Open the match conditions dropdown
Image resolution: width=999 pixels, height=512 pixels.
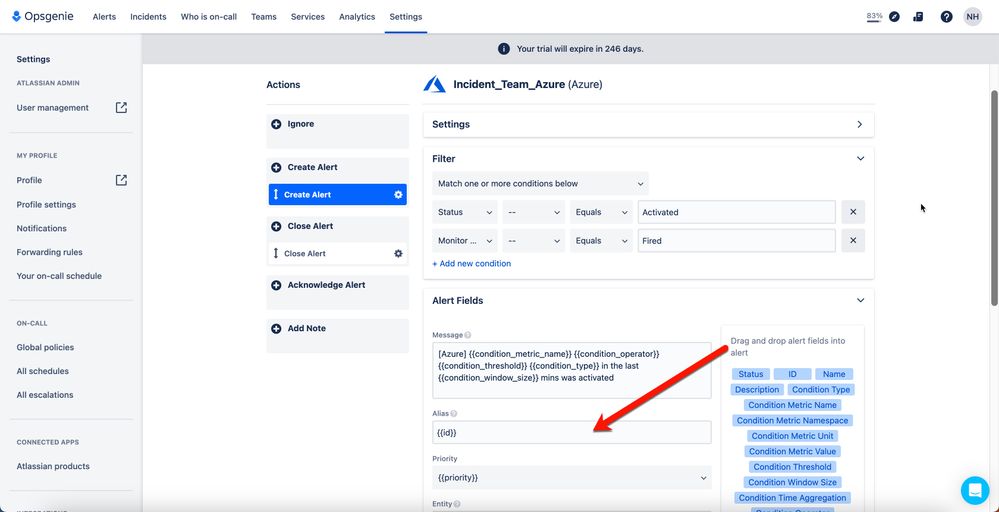[x=540, y=183]
